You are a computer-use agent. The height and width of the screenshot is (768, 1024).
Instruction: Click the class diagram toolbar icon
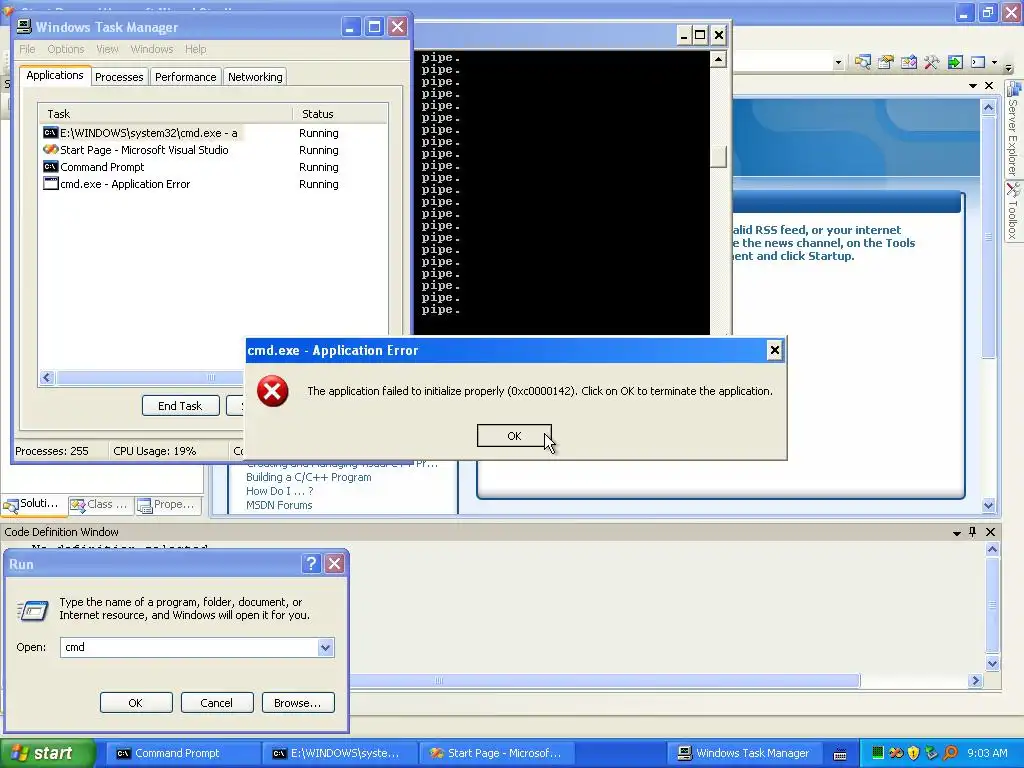pos(909,62)
